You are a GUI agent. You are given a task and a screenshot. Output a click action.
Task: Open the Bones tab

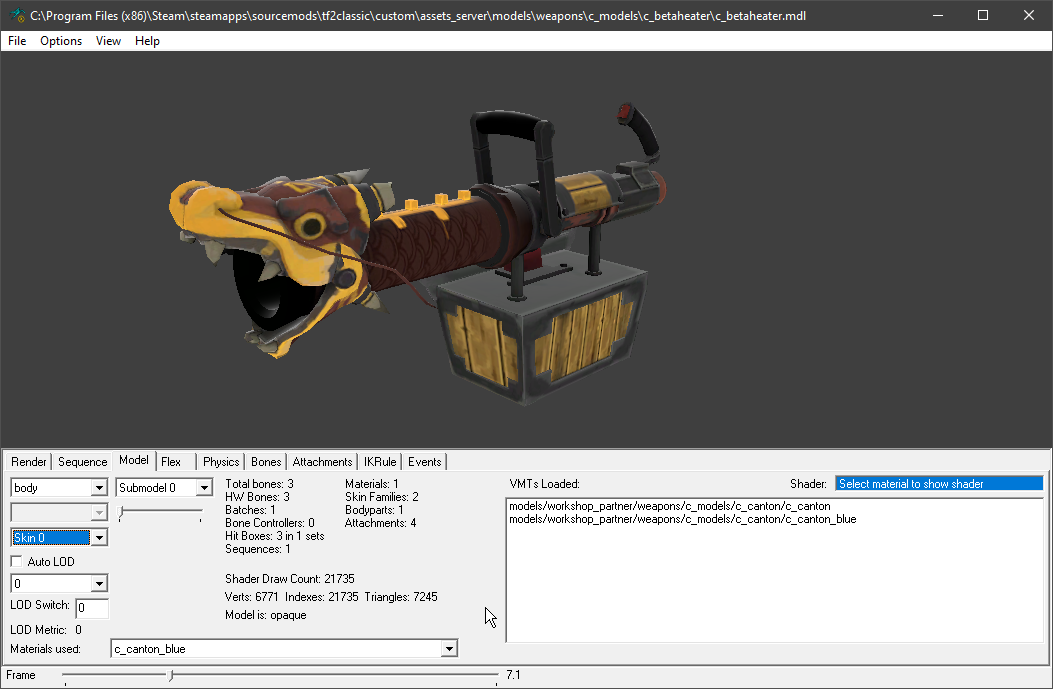[266, 462]
